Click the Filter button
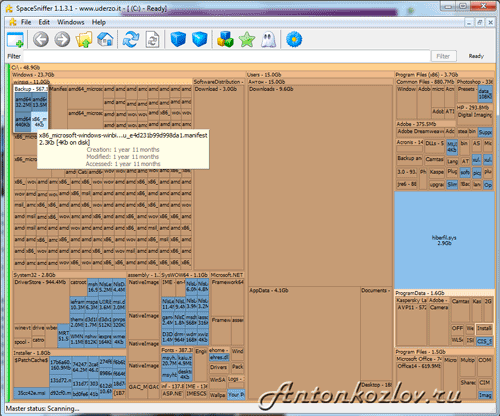 pos(443,56)
